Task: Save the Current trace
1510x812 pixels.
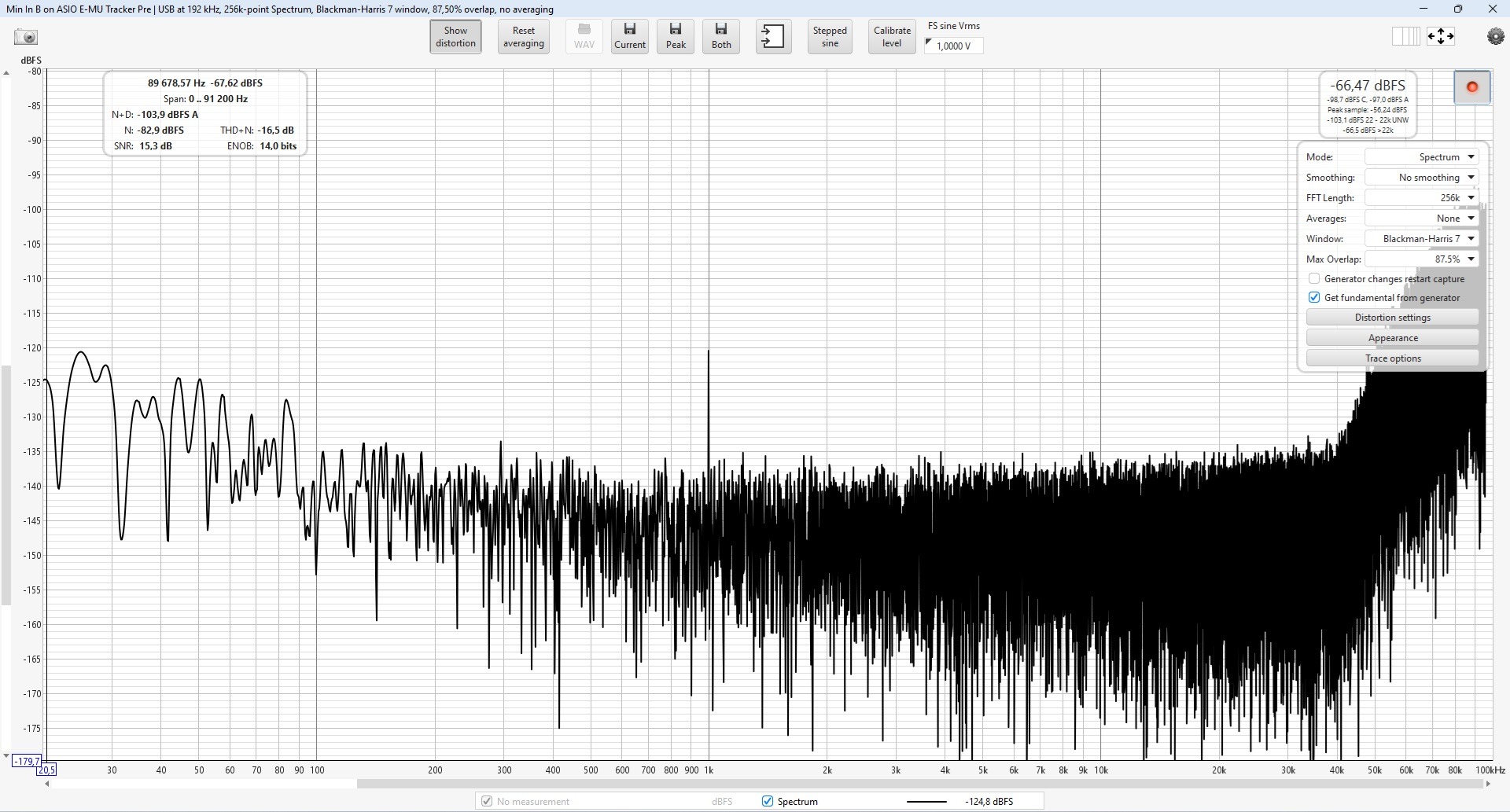Action: [630, 37]
